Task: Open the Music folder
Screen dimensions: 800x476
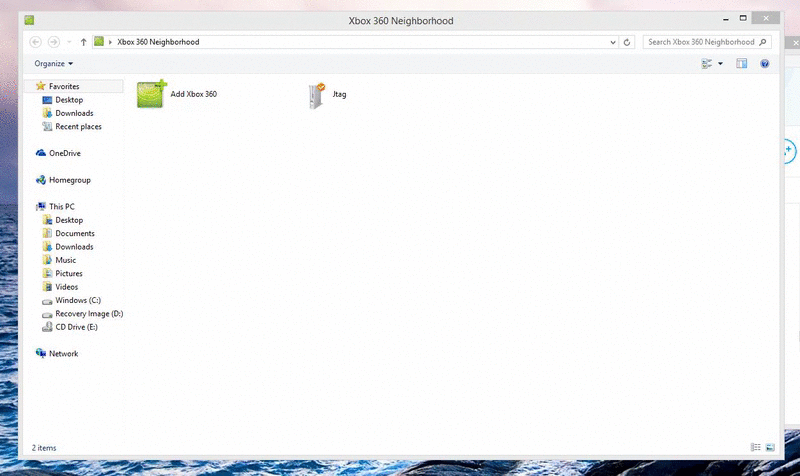Action: (x=65, y=260)
